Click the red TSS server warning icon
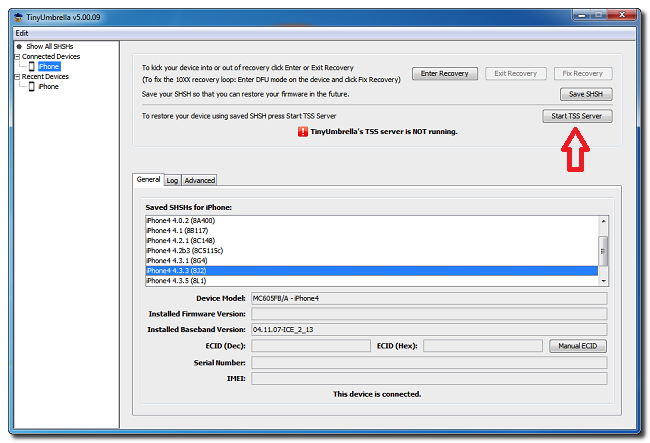 [x=302, y=131]
